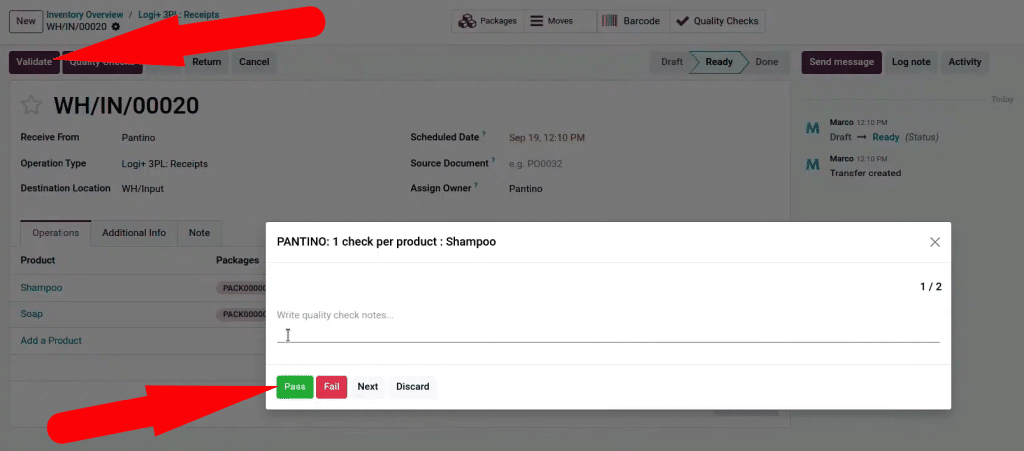Image resolution: width=1024 pixels, height=451 pixels.
Task: Open the Soap product line
Action: (31, 314)
